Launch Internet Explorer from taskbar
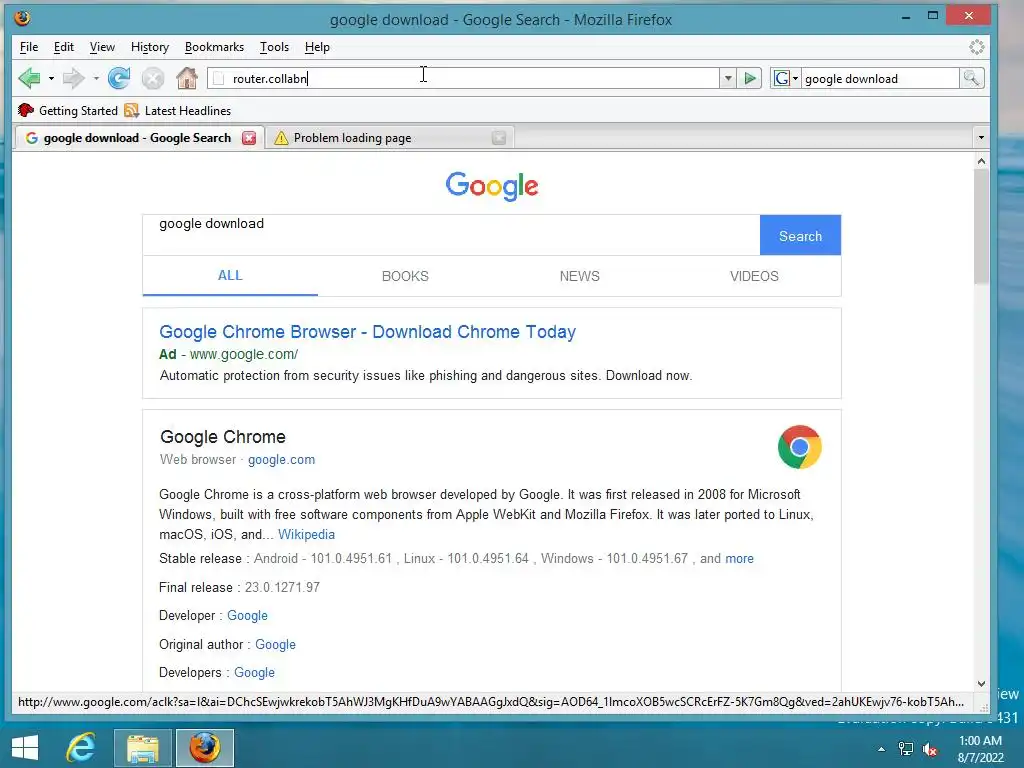This screenshot has height=768, width=1024. (x=82, y=748)
